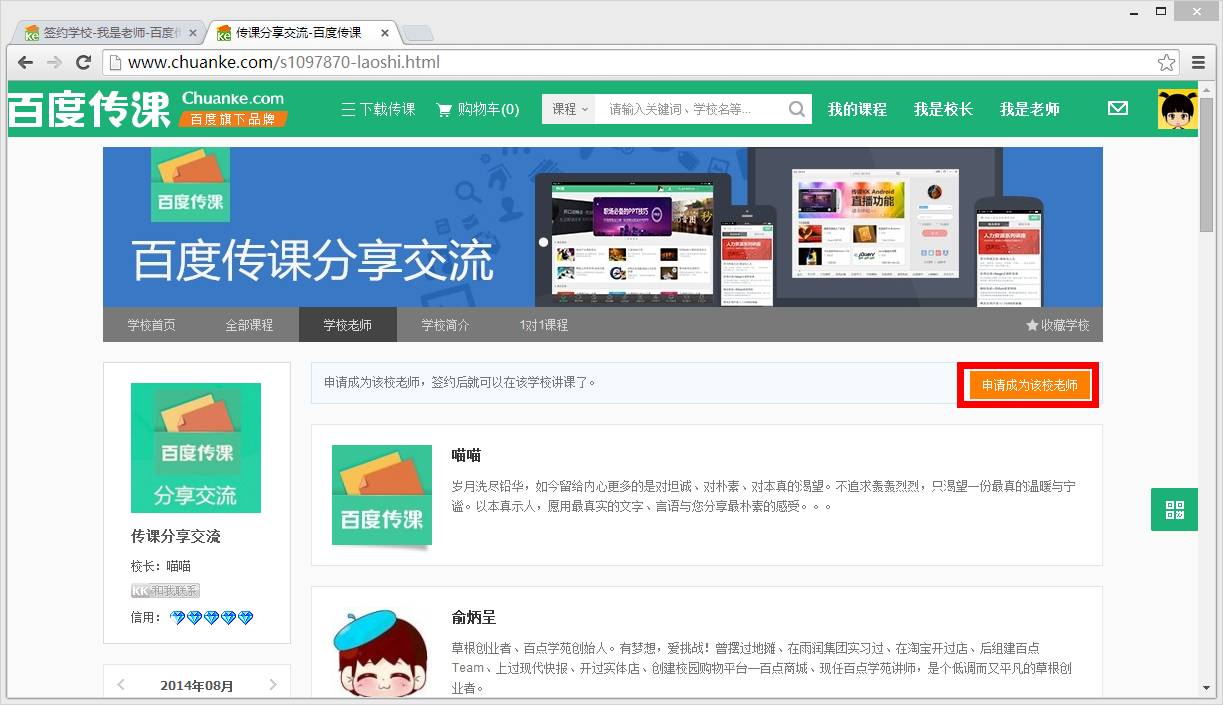Click the search magnifier icon
The height and width of the screenshot is (705, 1223).
click(x=795, y=108)
